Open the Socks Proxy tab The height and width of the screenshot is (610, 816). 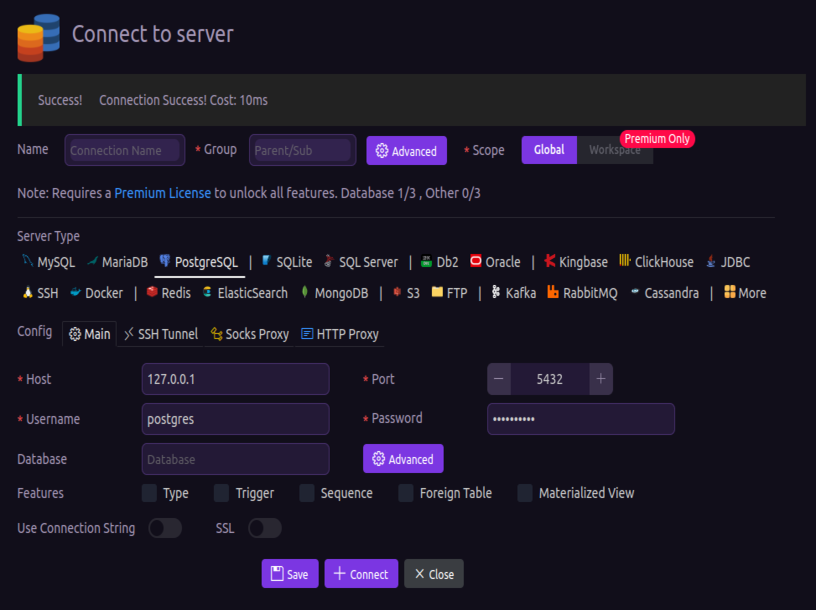[x=249, y=334]
